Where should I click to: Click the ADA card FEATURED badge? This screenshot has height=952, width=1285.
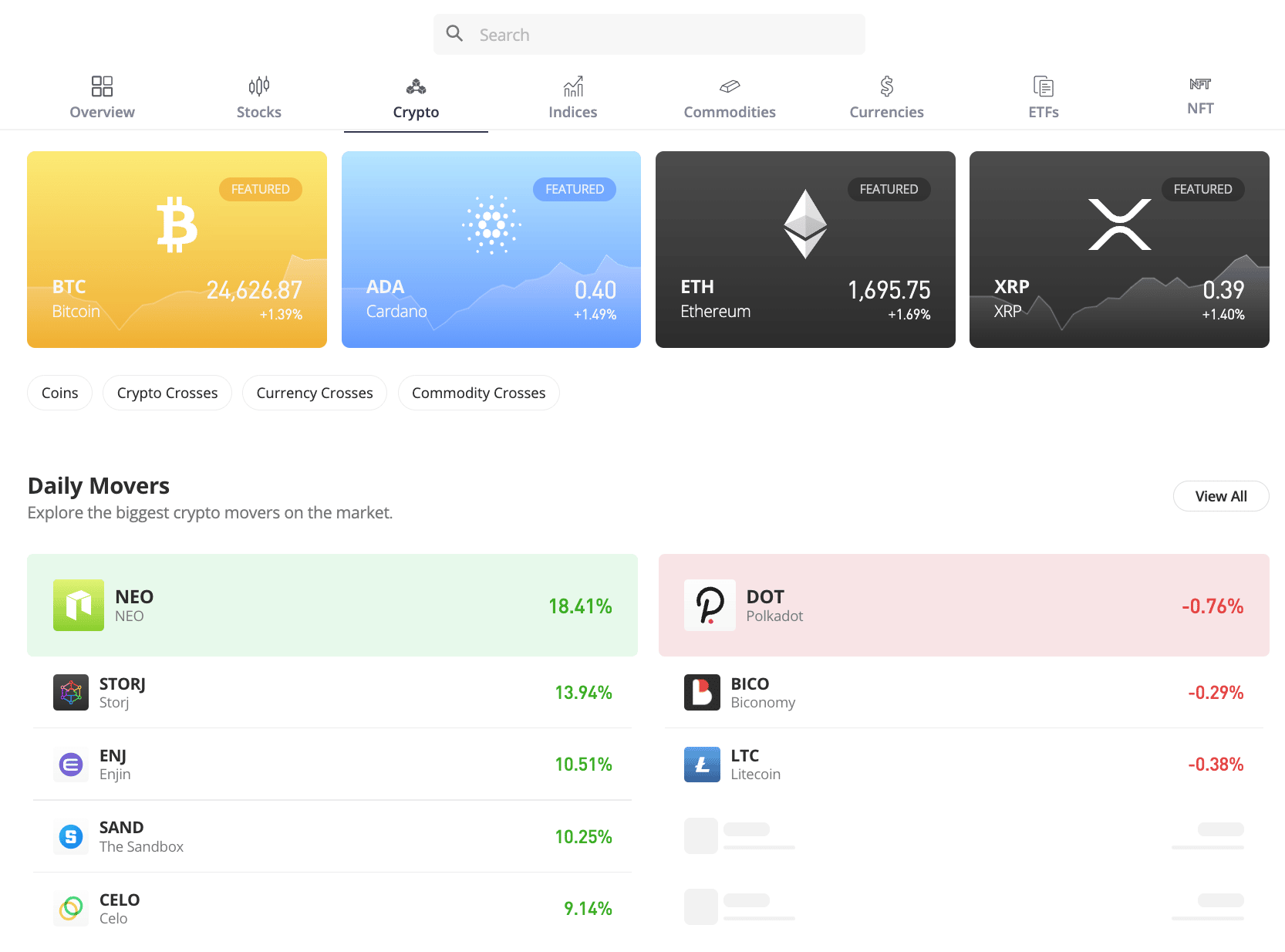[575, 189]
